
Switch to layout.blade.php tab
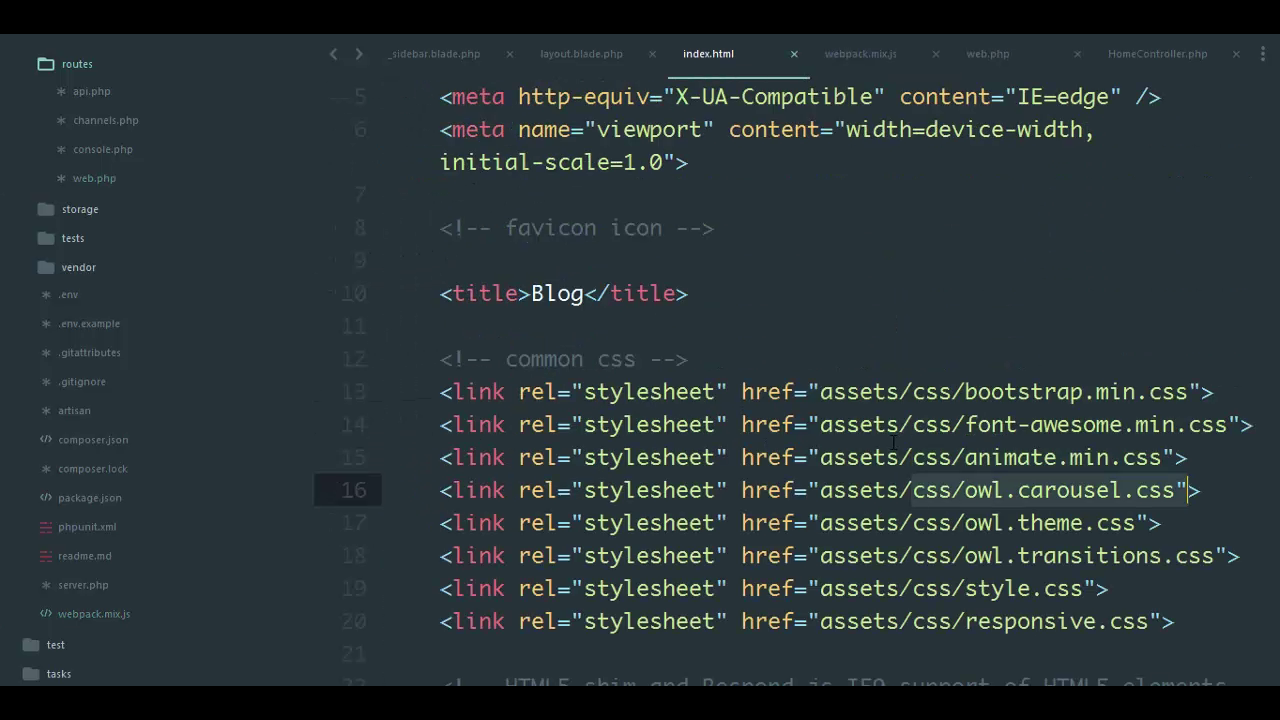[581, 54]
